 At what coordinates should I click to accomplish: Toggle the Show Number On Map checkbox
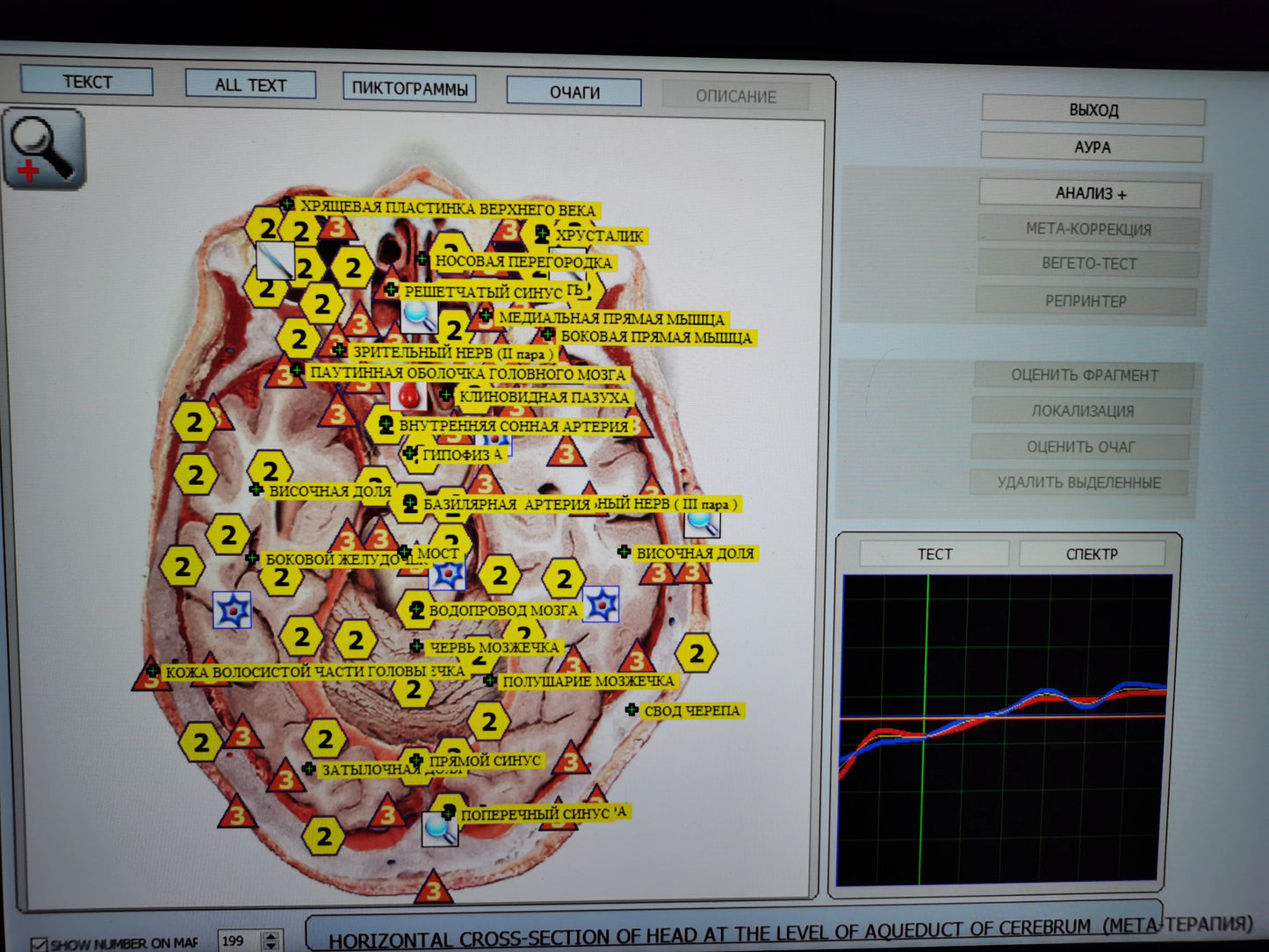pyautogui.click(x=39, y=944)
